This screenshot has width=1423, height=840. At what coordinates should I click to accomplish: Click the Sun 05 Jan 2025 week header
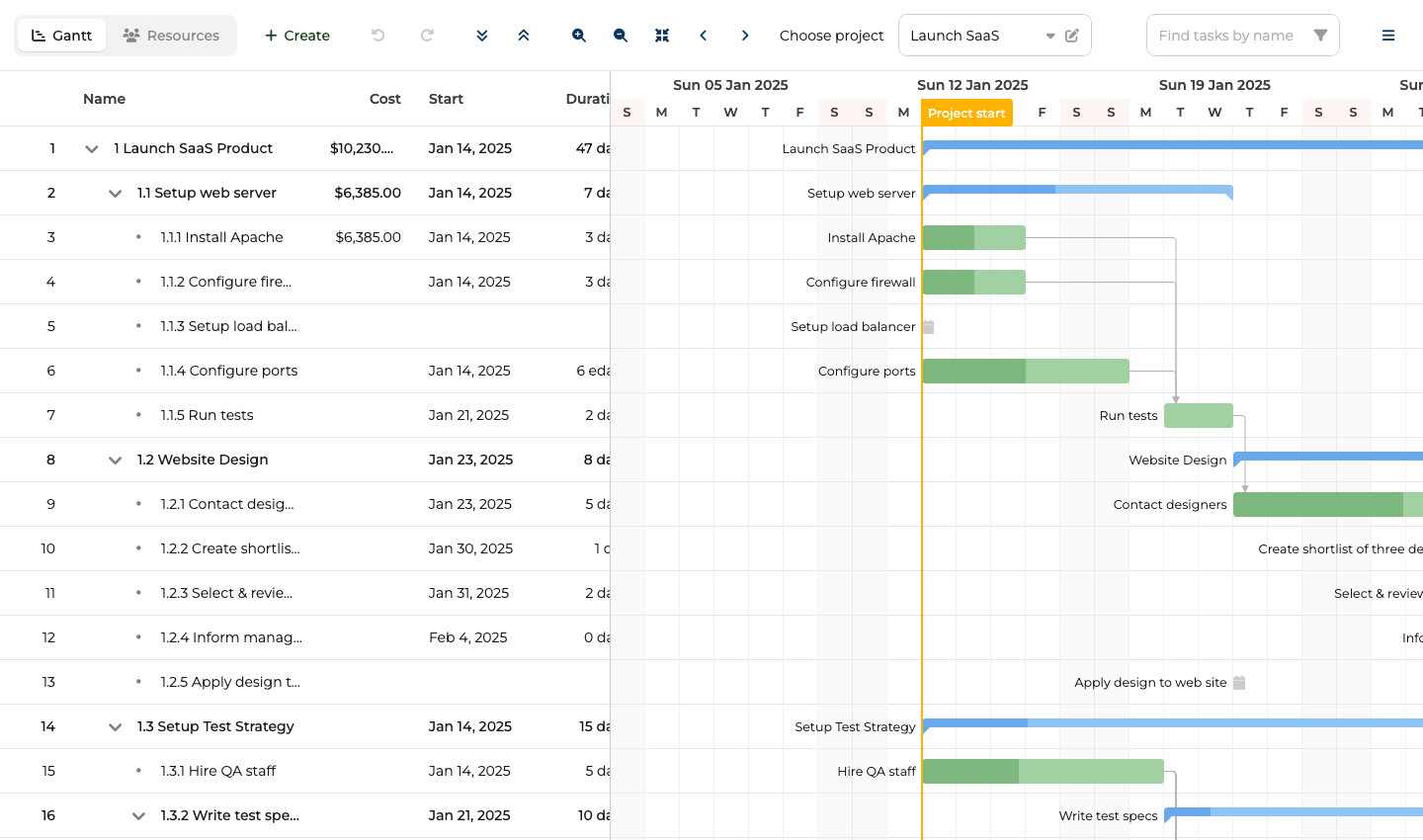(x=730, y=85)
